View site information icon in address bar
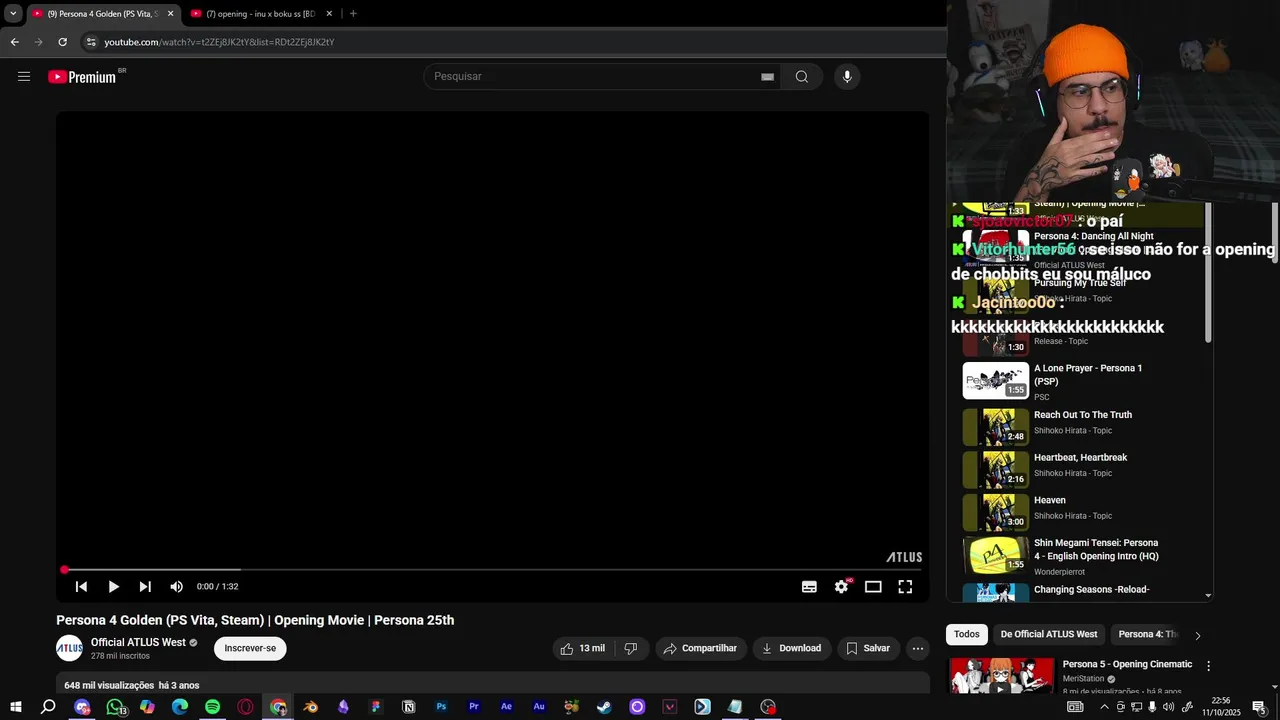The height and width of the screenshot is (720, 1280). click(x=91, y=42)
